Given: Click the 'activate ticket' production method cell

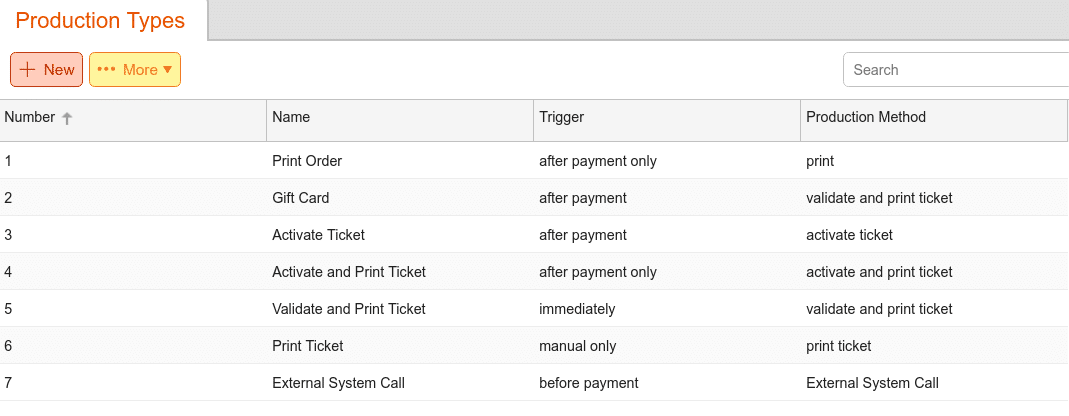Looking at the screenshot, I should pyautogui.click(x=849, y=235).
